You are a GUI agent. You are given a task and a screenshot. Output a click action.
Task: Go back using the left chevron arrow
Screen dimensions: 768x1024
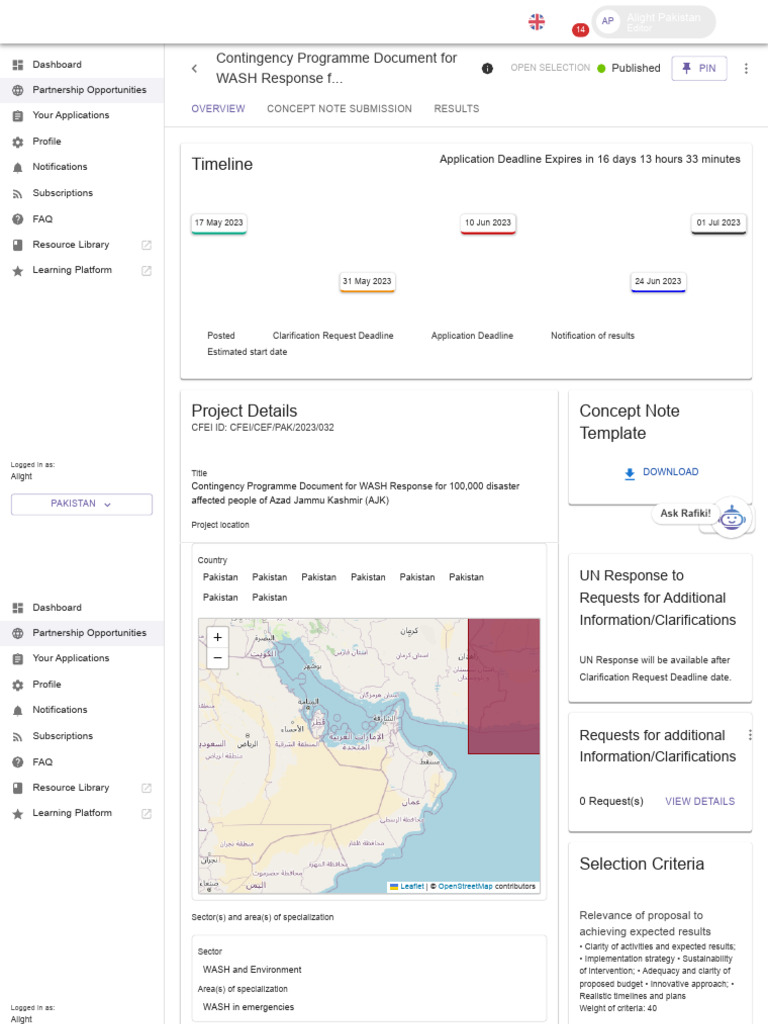pyautogui.click(x=194, y=69)
